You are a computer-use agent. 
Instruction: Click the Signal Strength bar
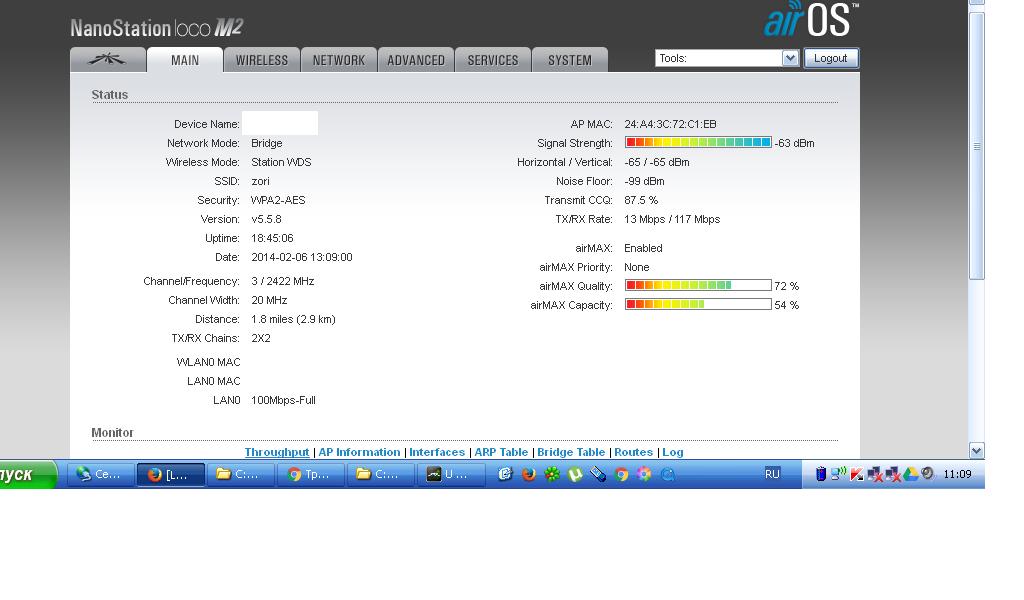(698, 142)
